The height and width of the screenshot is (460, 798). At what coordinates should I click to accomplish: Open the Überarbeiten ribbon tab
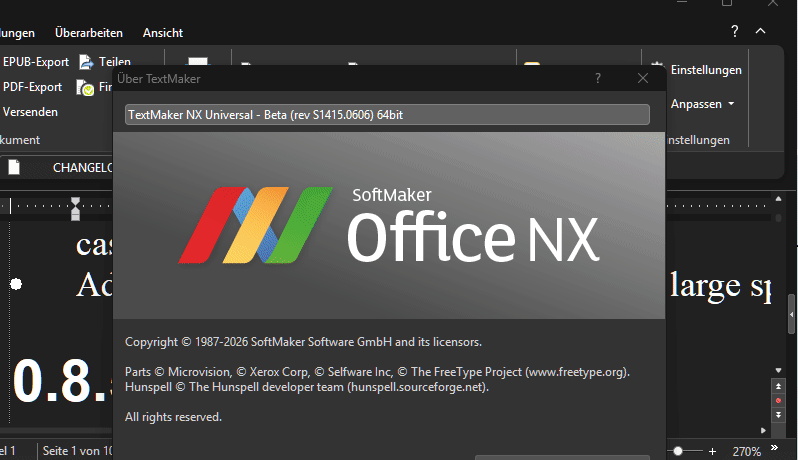coord(89,33)
